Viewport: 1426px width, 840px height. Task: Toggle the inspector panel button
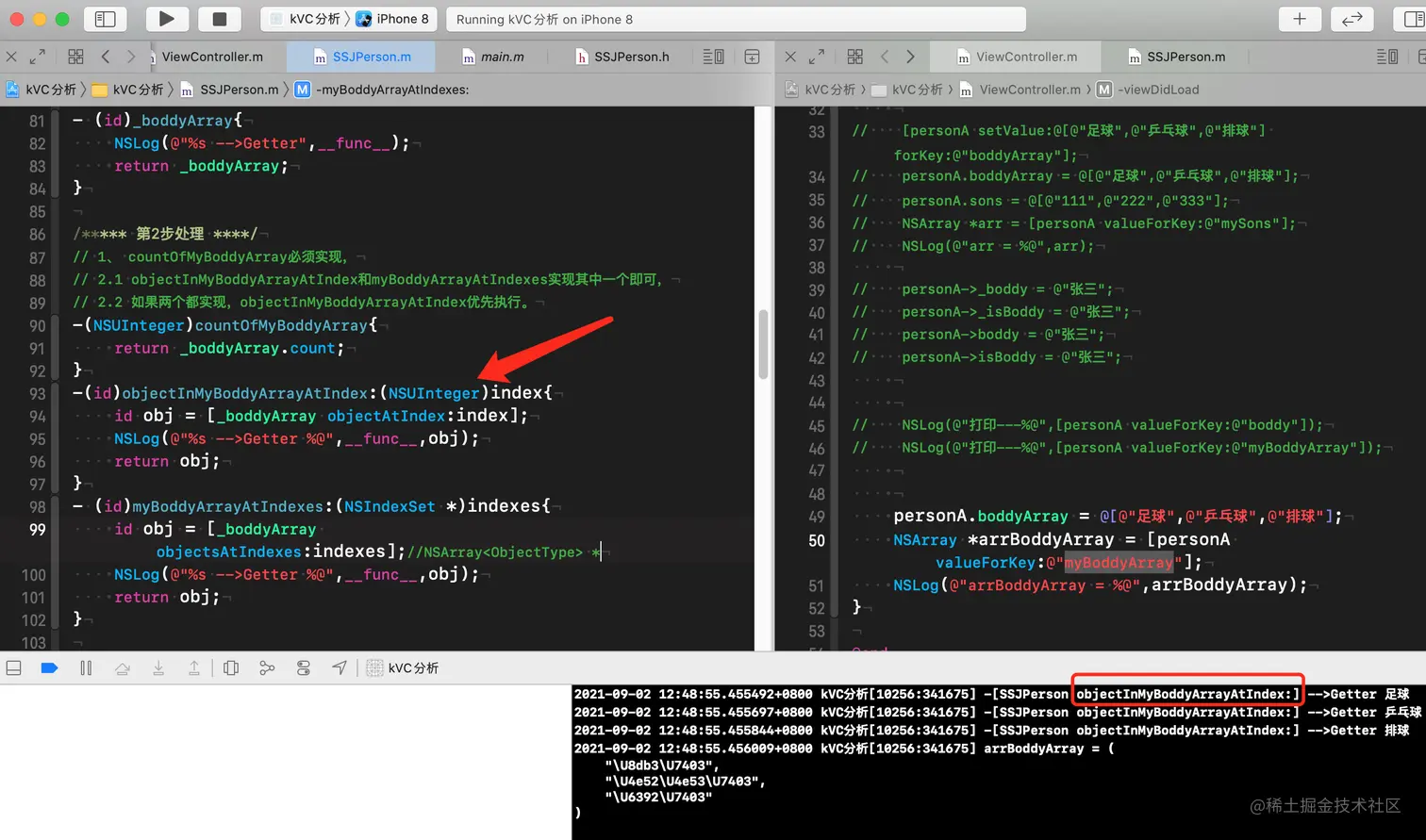1413,19
